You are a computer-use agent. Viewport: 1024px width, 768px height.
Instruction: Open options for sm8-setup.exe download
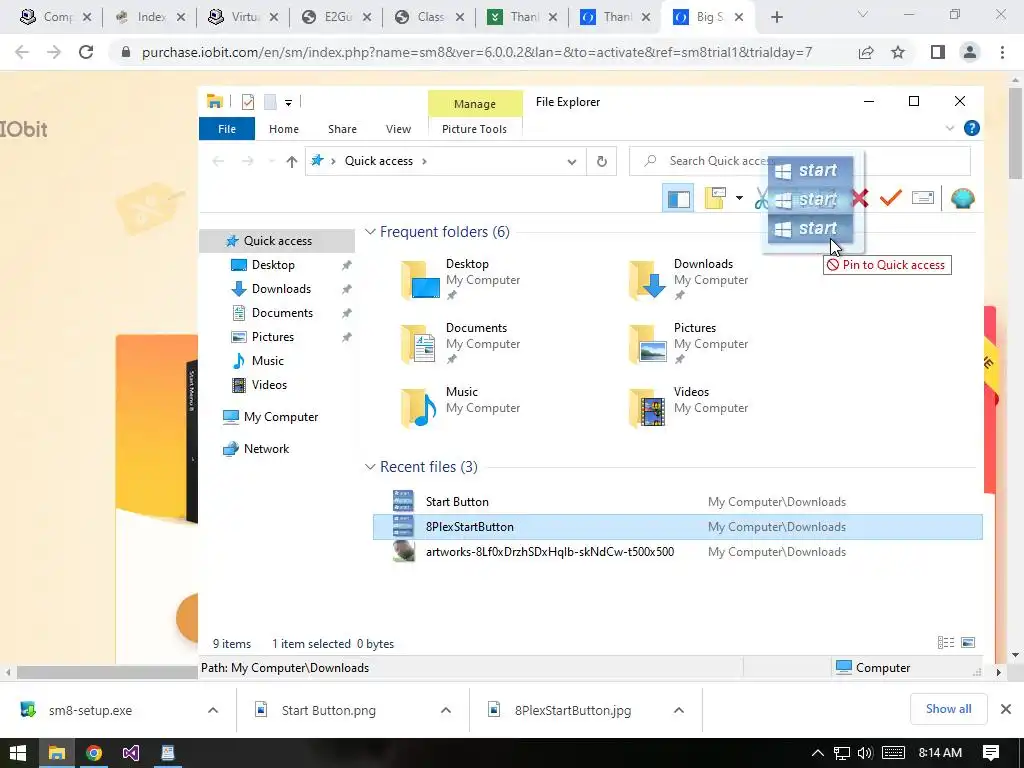(213, 711)
